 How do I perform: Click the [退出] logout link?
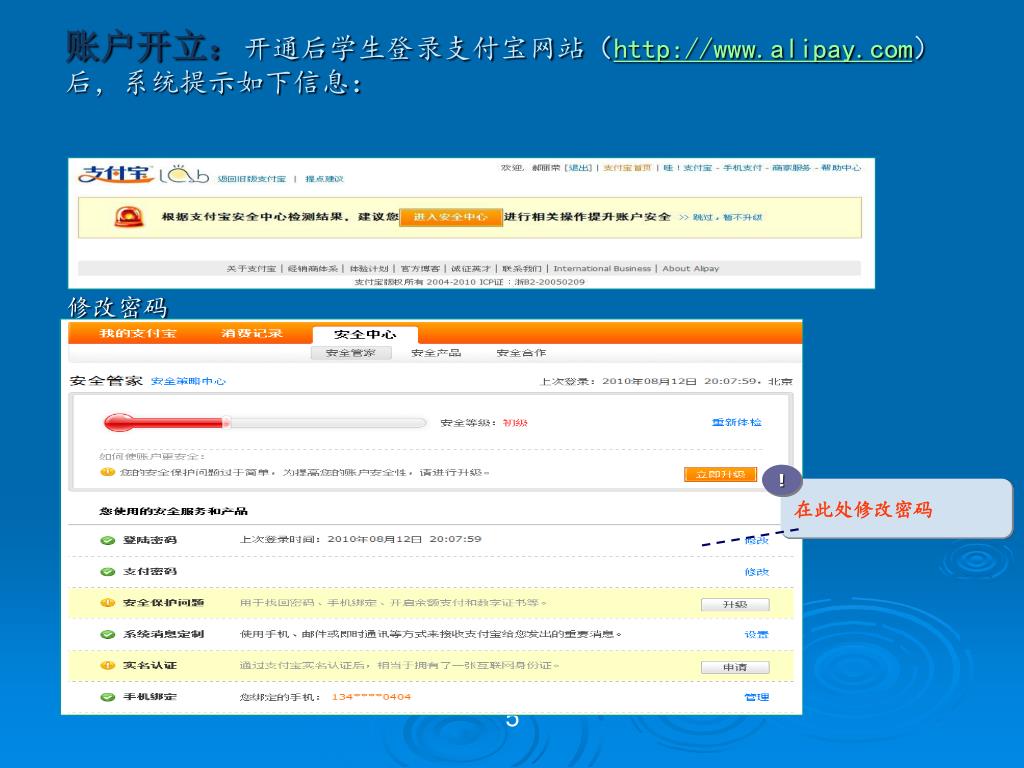click(x=579, y=168)
